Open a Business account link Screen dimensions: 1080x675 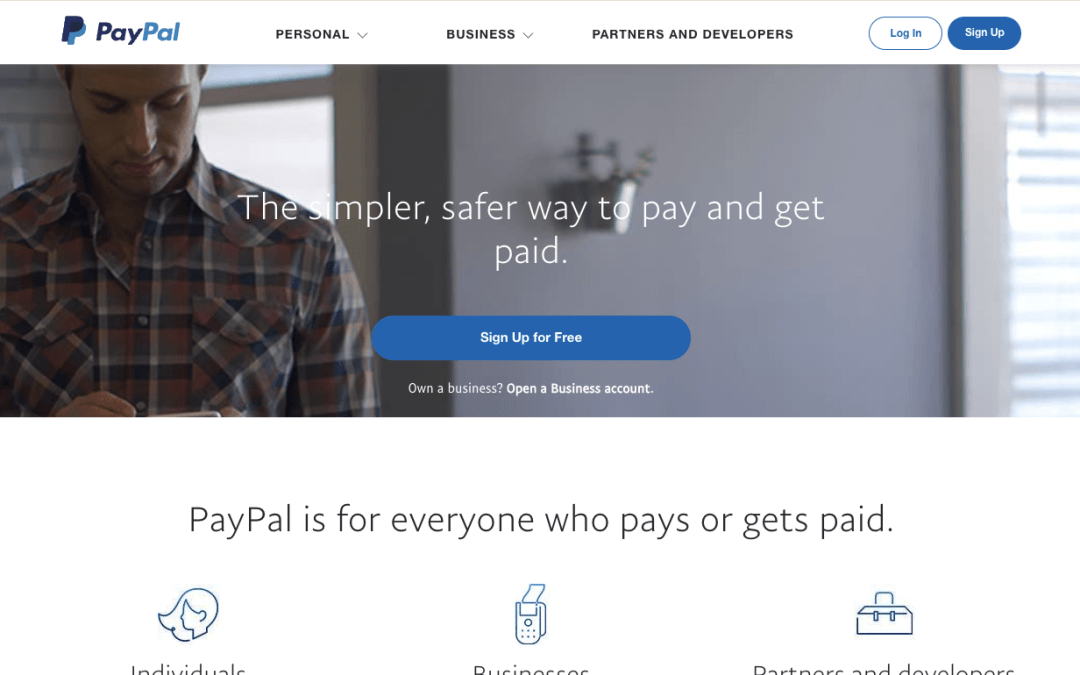point(580,388)
